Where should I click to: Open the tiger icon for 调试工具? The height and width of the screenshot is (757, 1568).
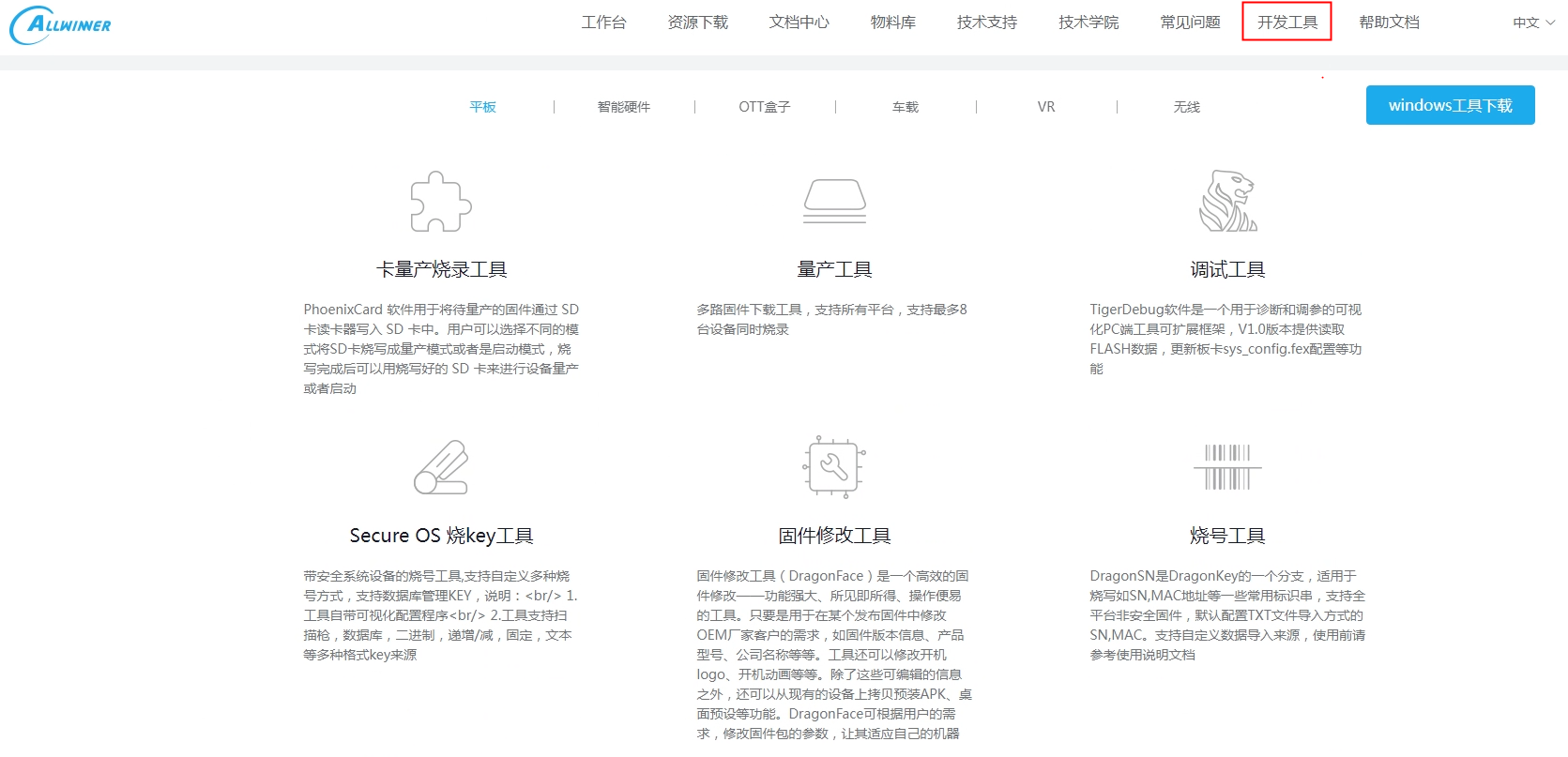coord(1227,201)
